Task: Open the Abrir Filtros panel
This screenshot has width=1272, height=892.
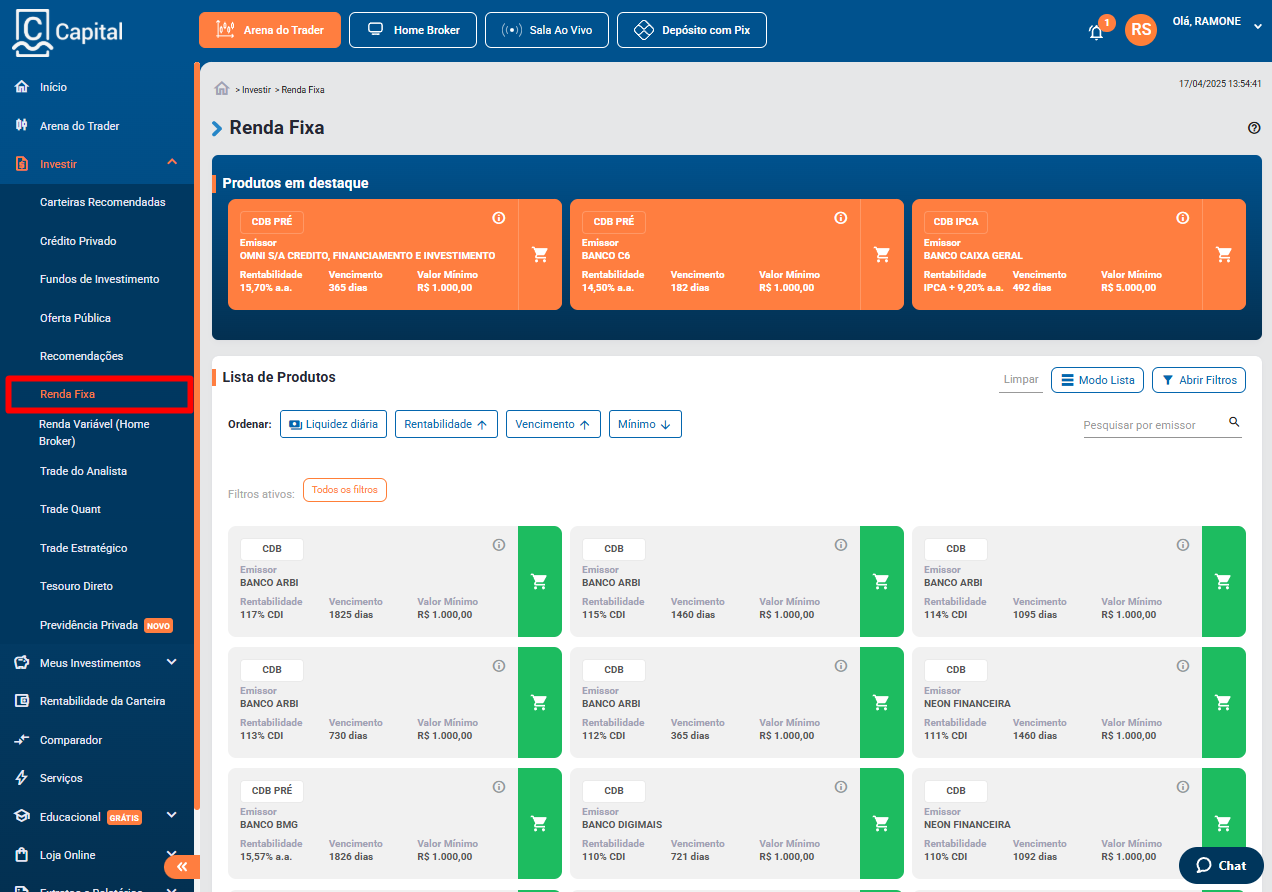Action: point(1199,380)
